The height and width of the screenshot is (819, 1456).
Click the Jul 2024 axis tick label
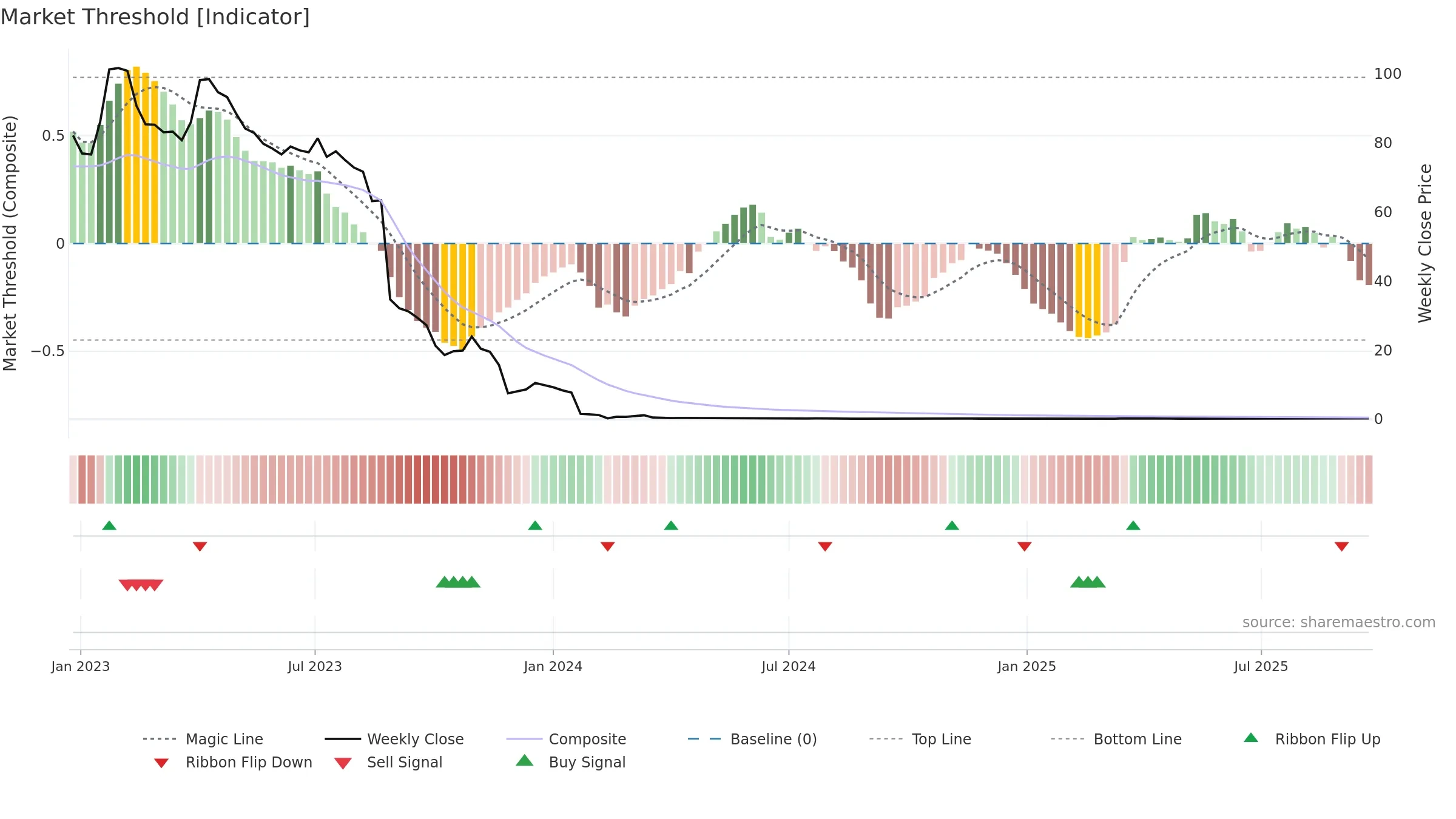tap(789, 667)
